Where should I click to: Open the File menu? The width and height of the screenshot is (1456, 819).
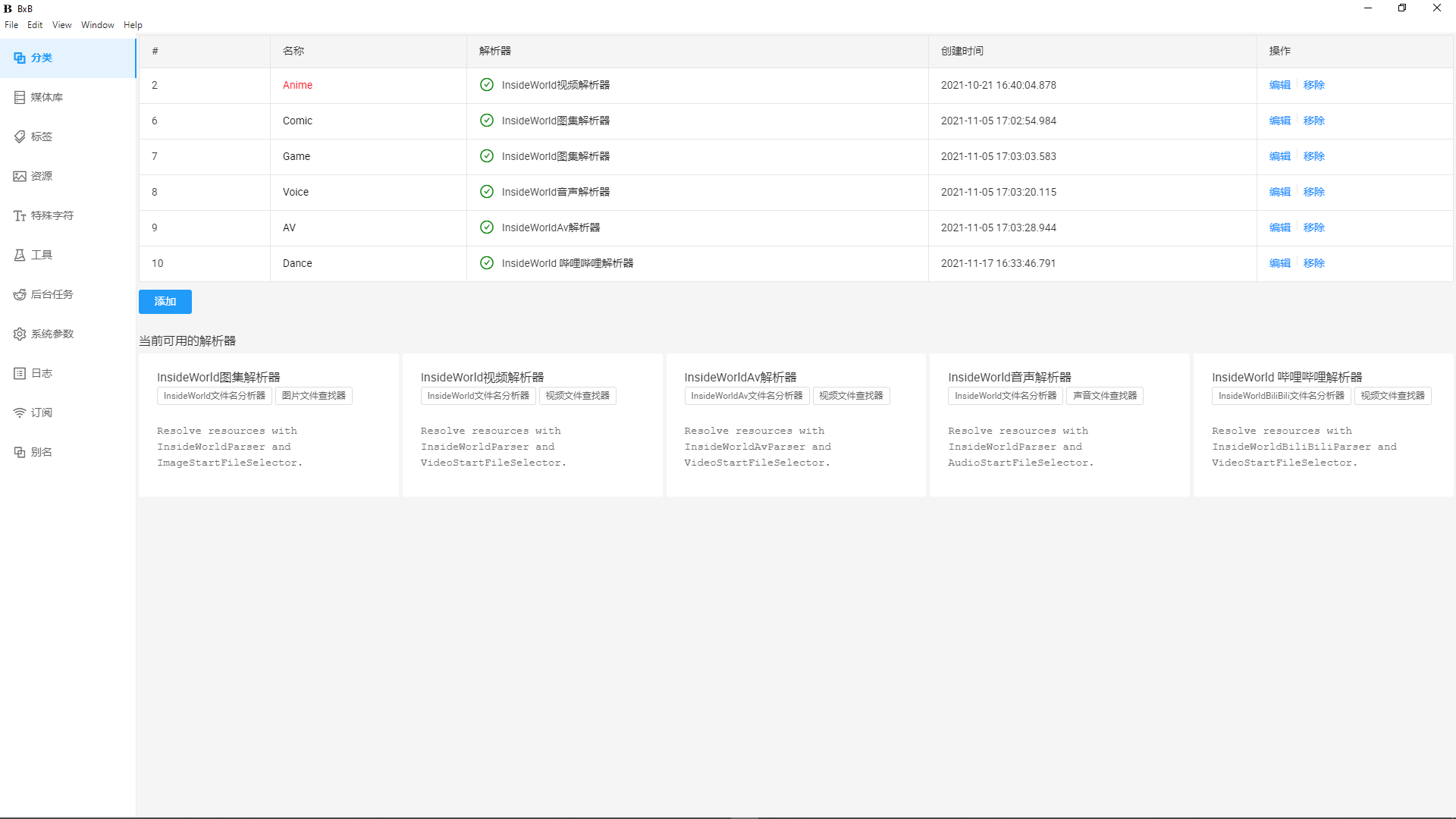[x=11, y=25]
